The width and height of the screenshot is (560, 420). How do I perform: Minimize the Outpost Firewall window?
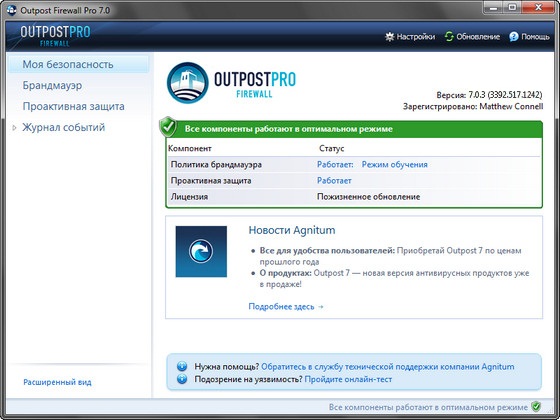coord(494,8)
